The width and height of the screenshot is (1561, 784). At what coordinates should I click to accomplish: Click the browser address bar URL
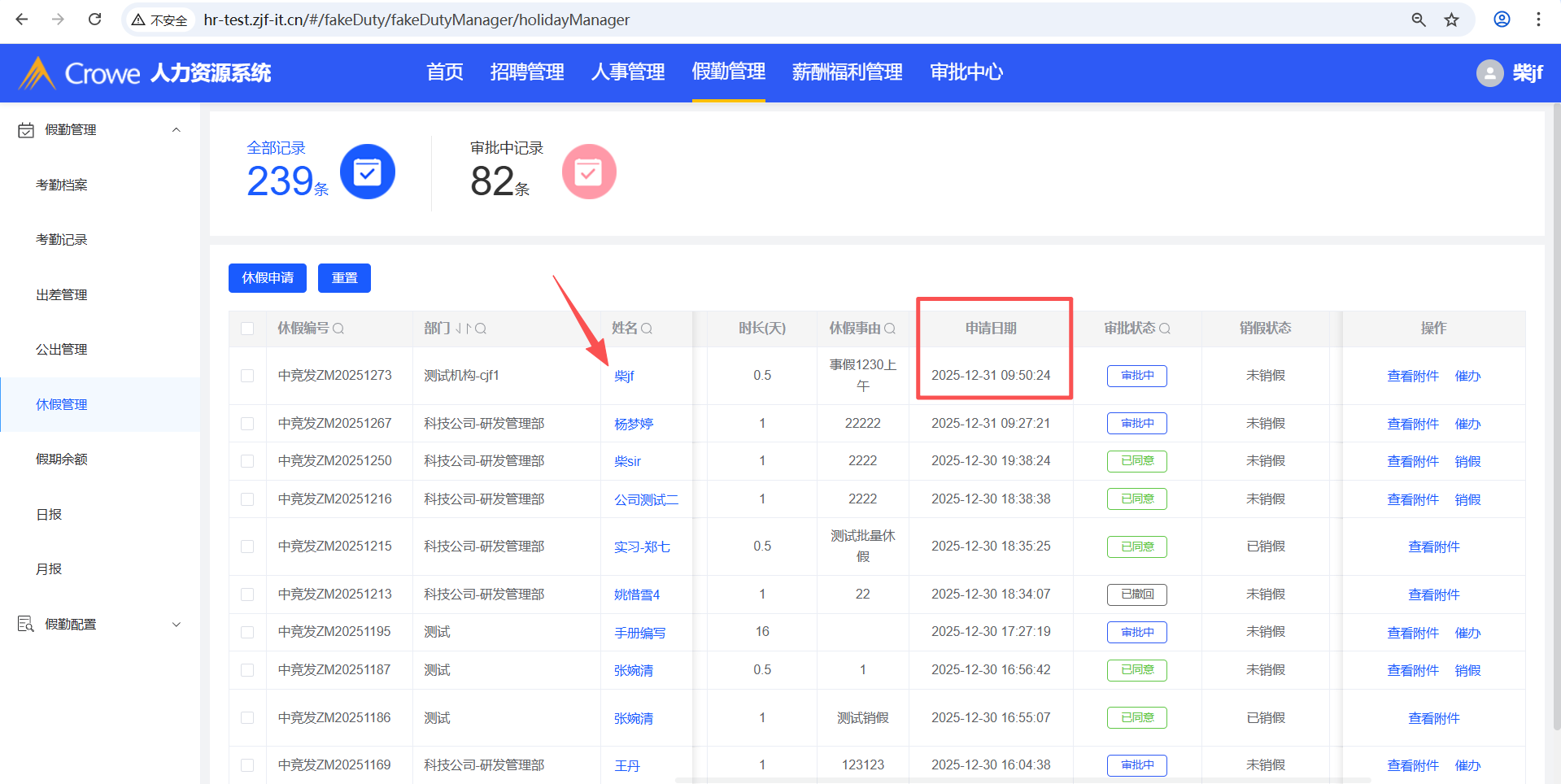coord(416,20)
